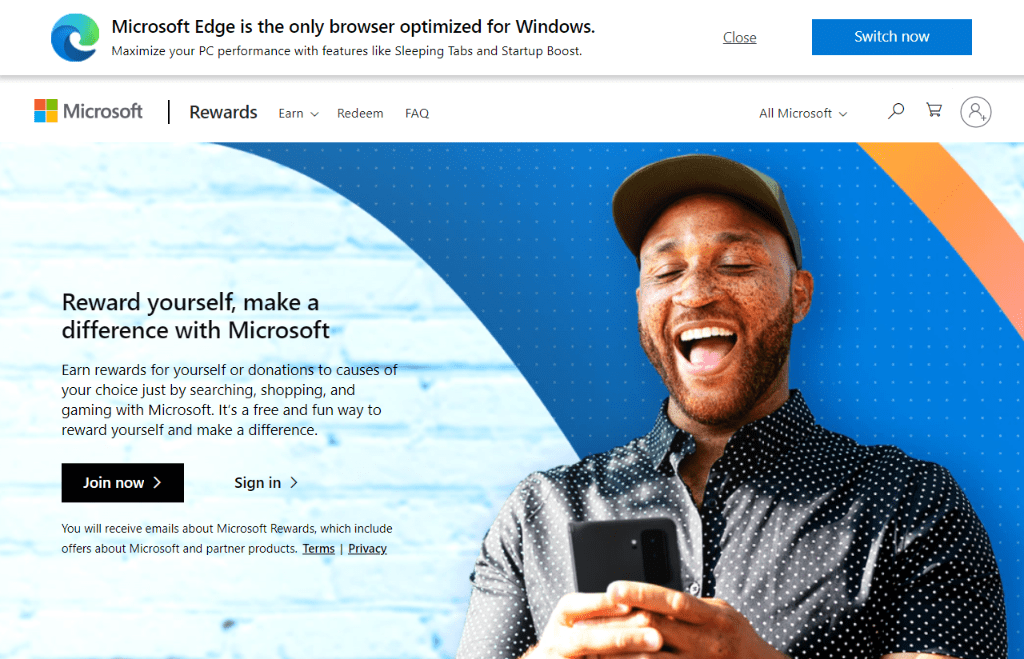Open search with the magnifying glass icon

[x=896, y=110]
